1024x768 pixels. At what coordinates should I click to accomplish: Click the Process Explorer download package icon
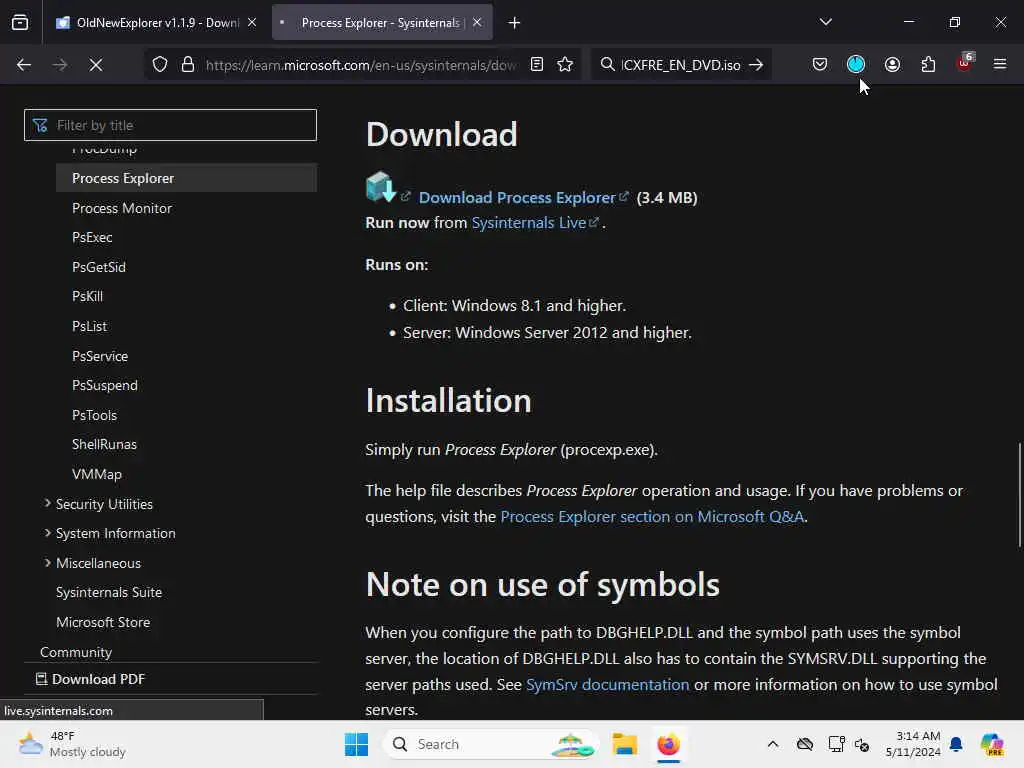[381, 187]
